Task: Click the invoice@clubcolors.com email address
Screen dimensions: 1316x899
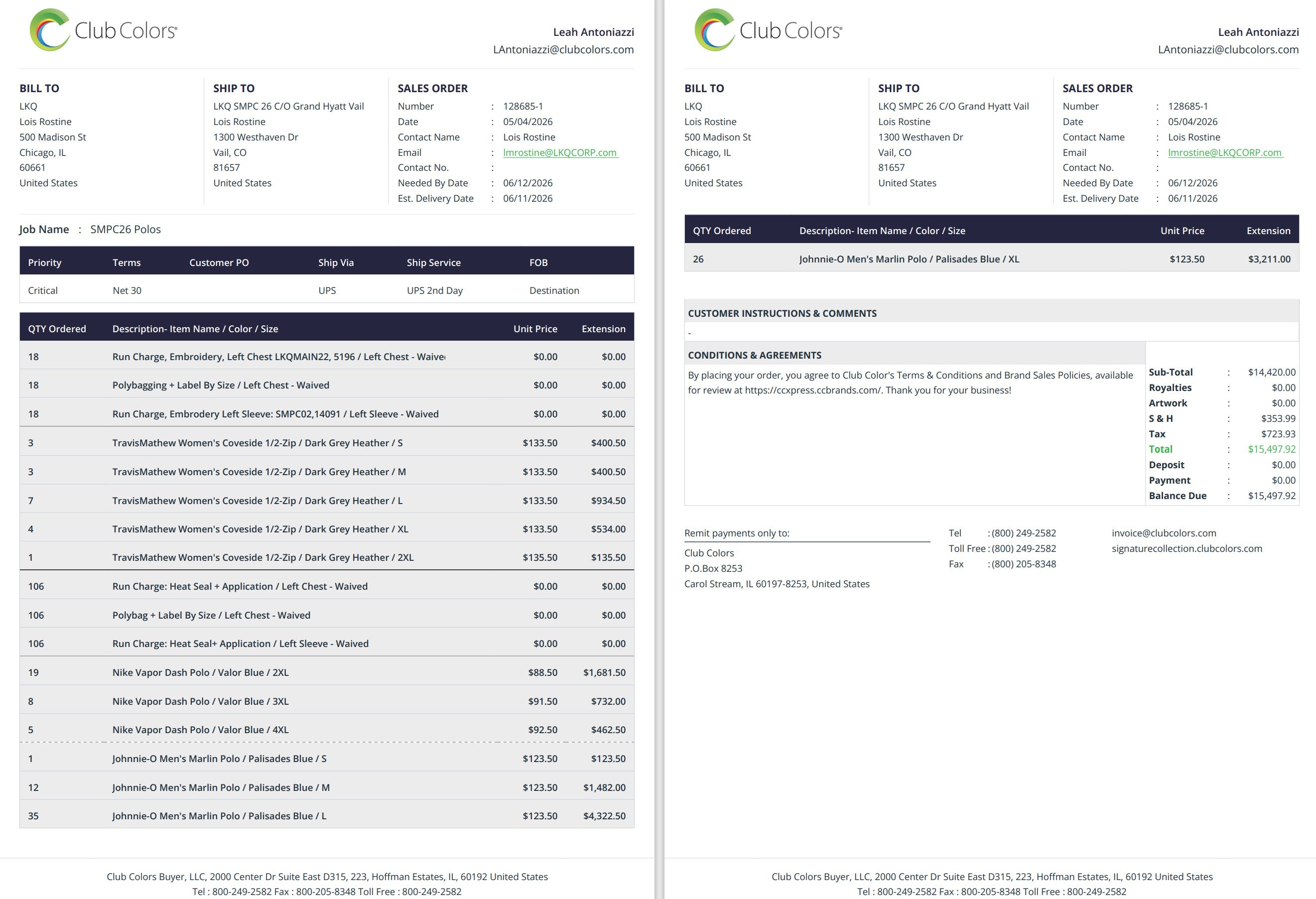Action: [x=1164, y=533]
